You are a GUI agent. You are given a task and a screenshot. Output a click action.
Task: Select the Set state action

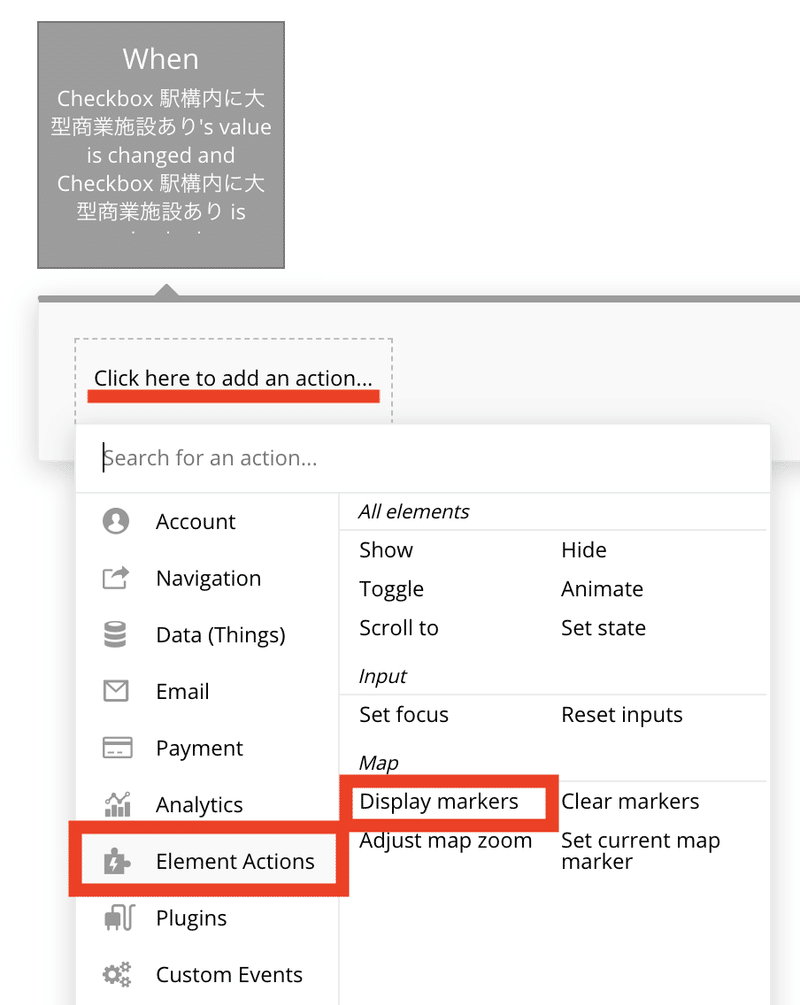coord(603,627)
